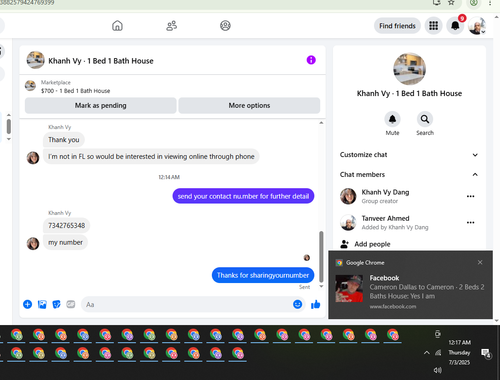The height and width of the screenshot is (380, 500).
Task: Open the $700 Marketplace listing link
Action: pos(75,91)
